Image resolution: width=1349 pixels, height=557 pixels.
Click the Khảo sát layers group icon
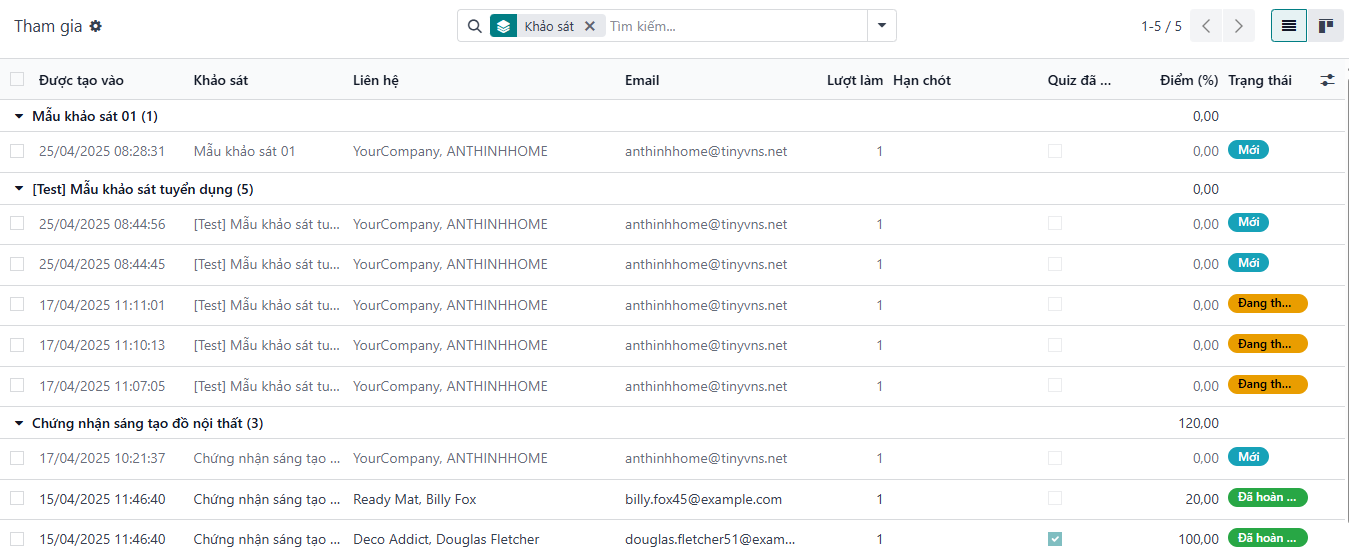[503, 26]
